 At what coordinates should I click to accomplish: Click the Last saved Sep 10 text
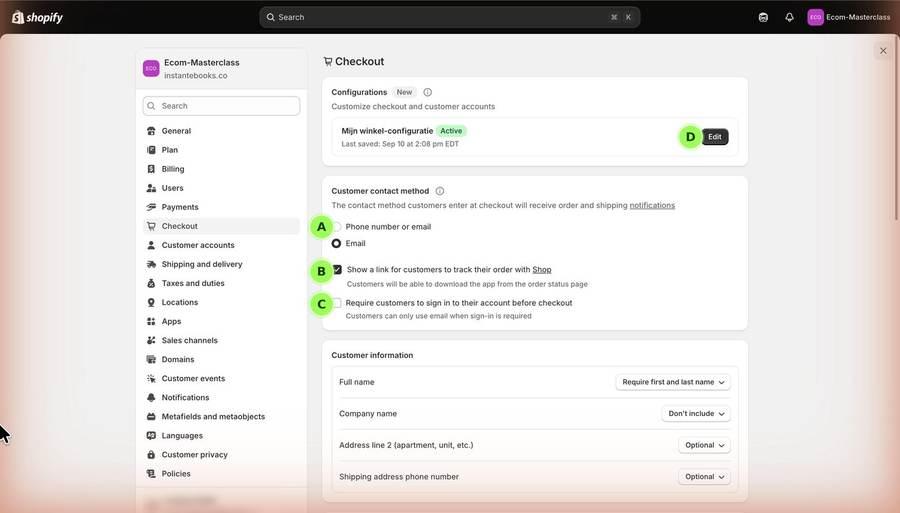click(400, 144)
